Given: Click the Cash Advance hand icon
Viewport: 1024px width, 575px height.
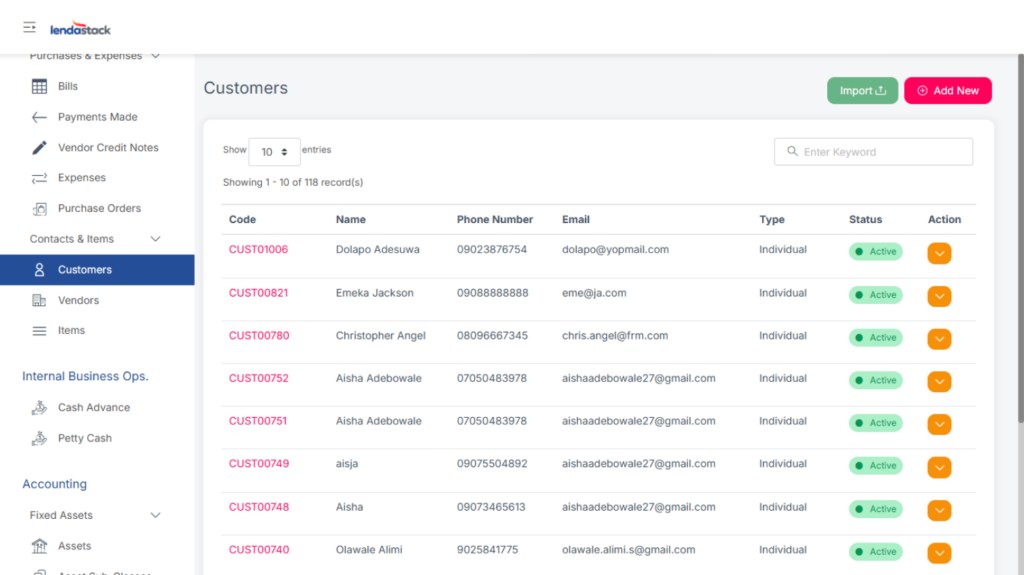Looking at the screenshot, I should [40, 408].
